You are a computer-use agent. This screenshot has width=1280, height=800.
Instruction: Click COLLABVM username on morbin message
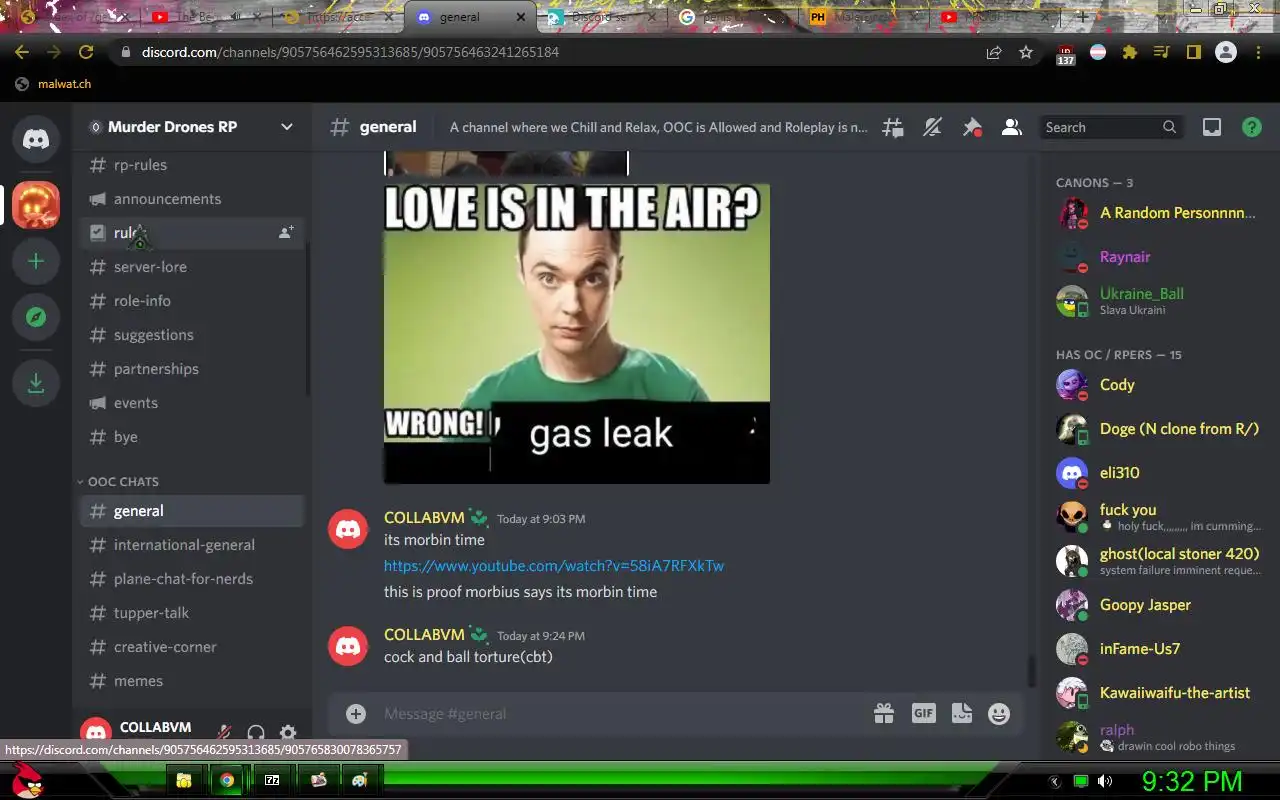click(x=424, y=518)
